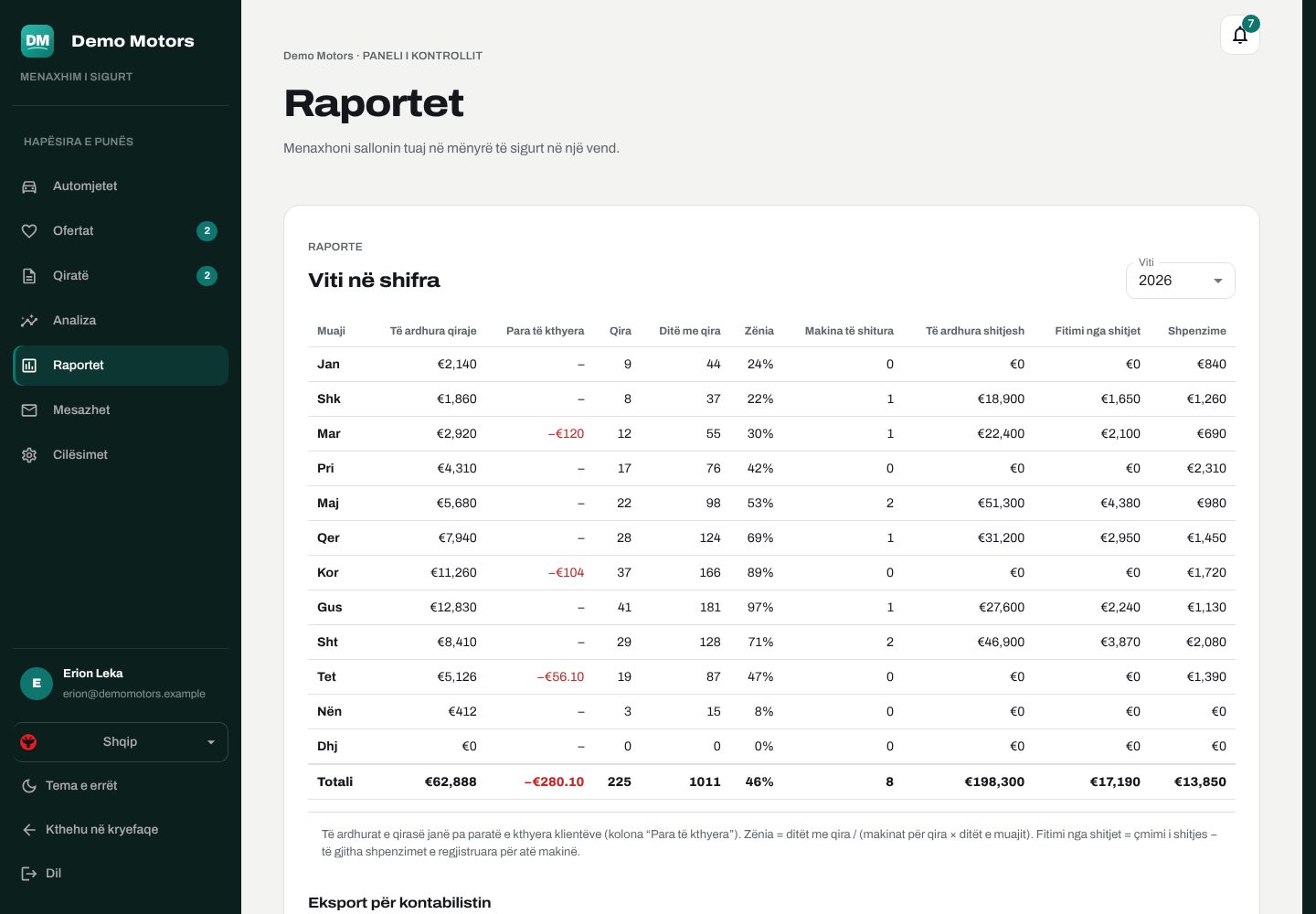
Task: Click the Erion Leka avatar circle
Action: pyautogui.click(x=37, y=683)
